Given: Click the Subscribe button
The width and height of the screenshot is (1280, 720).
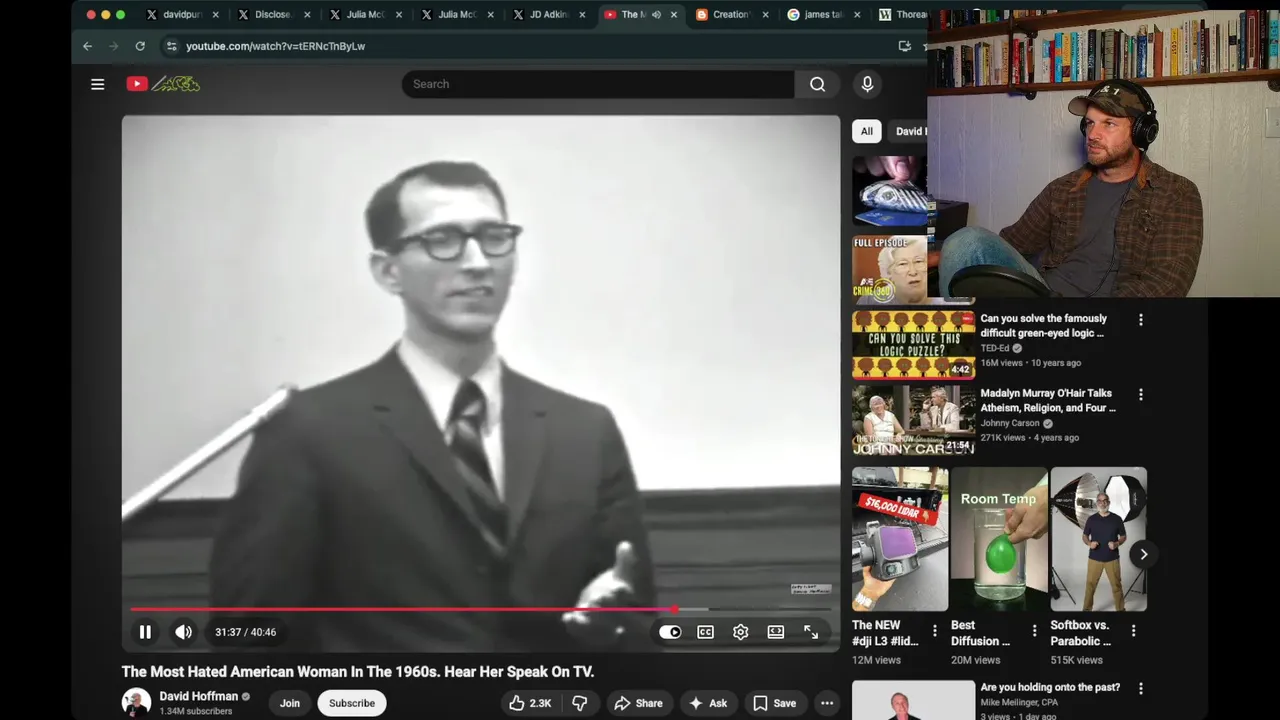Looking at the screenshot, I should pos(352,703).
